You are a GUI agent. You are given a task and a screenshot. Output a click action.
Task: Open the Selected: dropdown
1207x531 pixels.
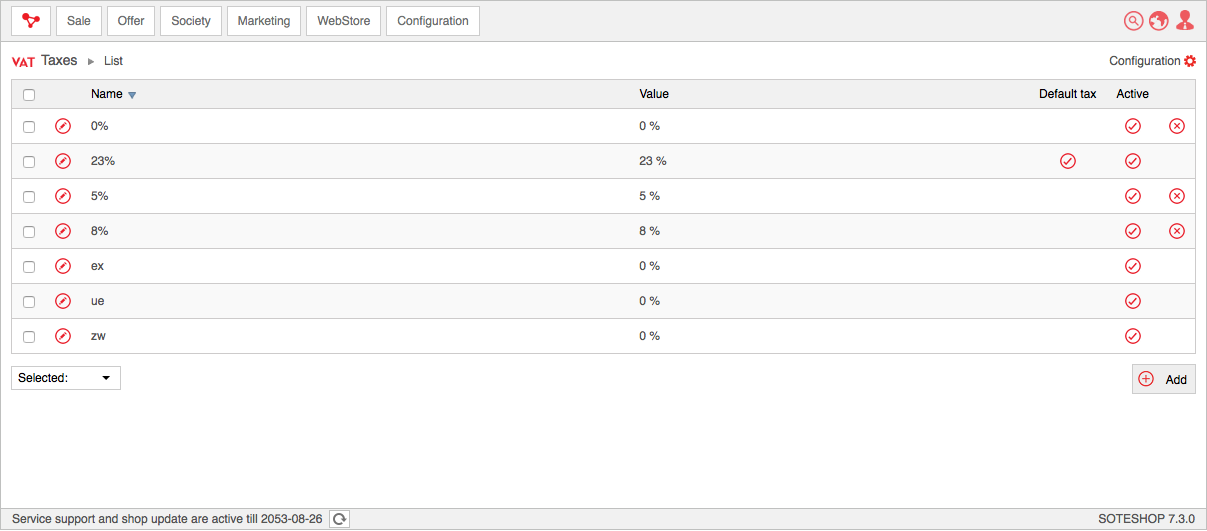(66, 378)
